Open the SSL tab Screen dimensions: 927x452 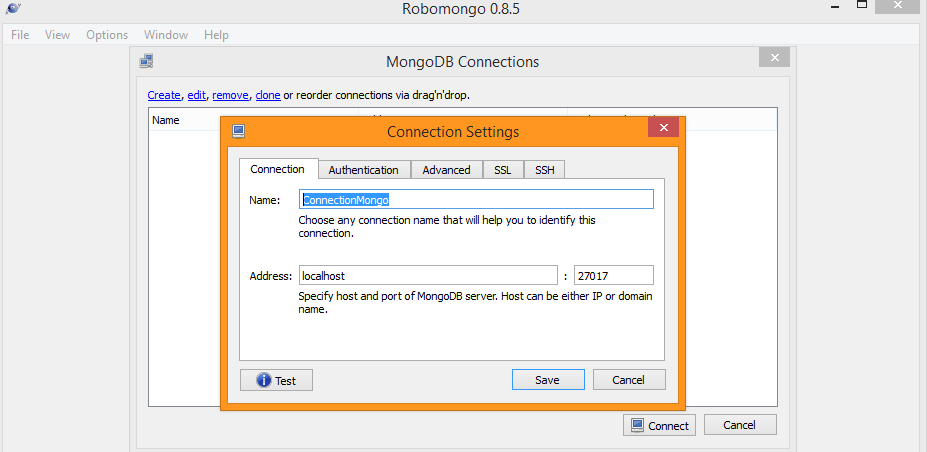tap(502, 170)
